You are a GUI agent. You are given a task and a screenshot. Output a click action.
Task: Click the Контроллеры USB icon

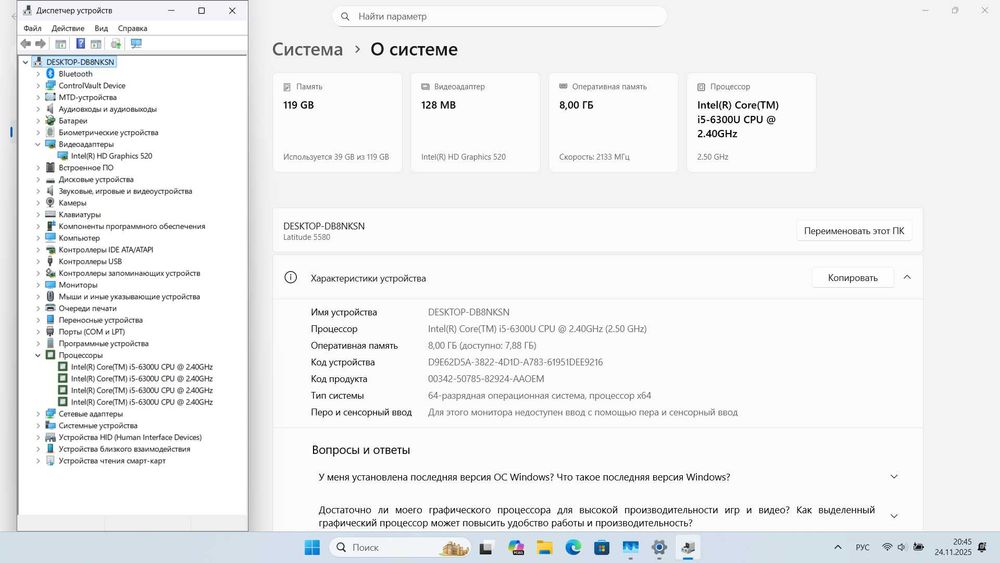[50, 261]
